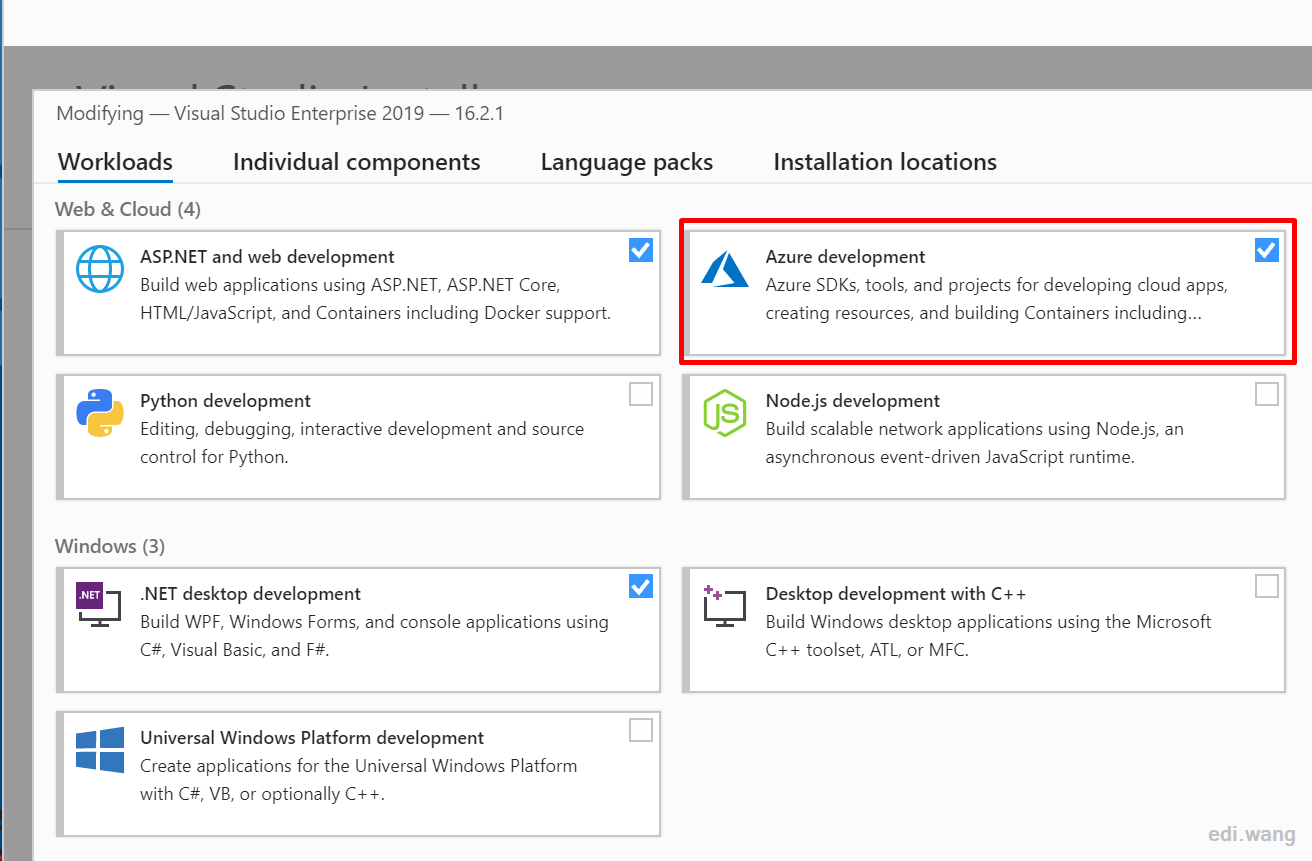Image resolution: width=1312 pixels, height=861 pixels.
Task: Click the Python development title text
Action: pyautogui.click(x=226, y=401)
